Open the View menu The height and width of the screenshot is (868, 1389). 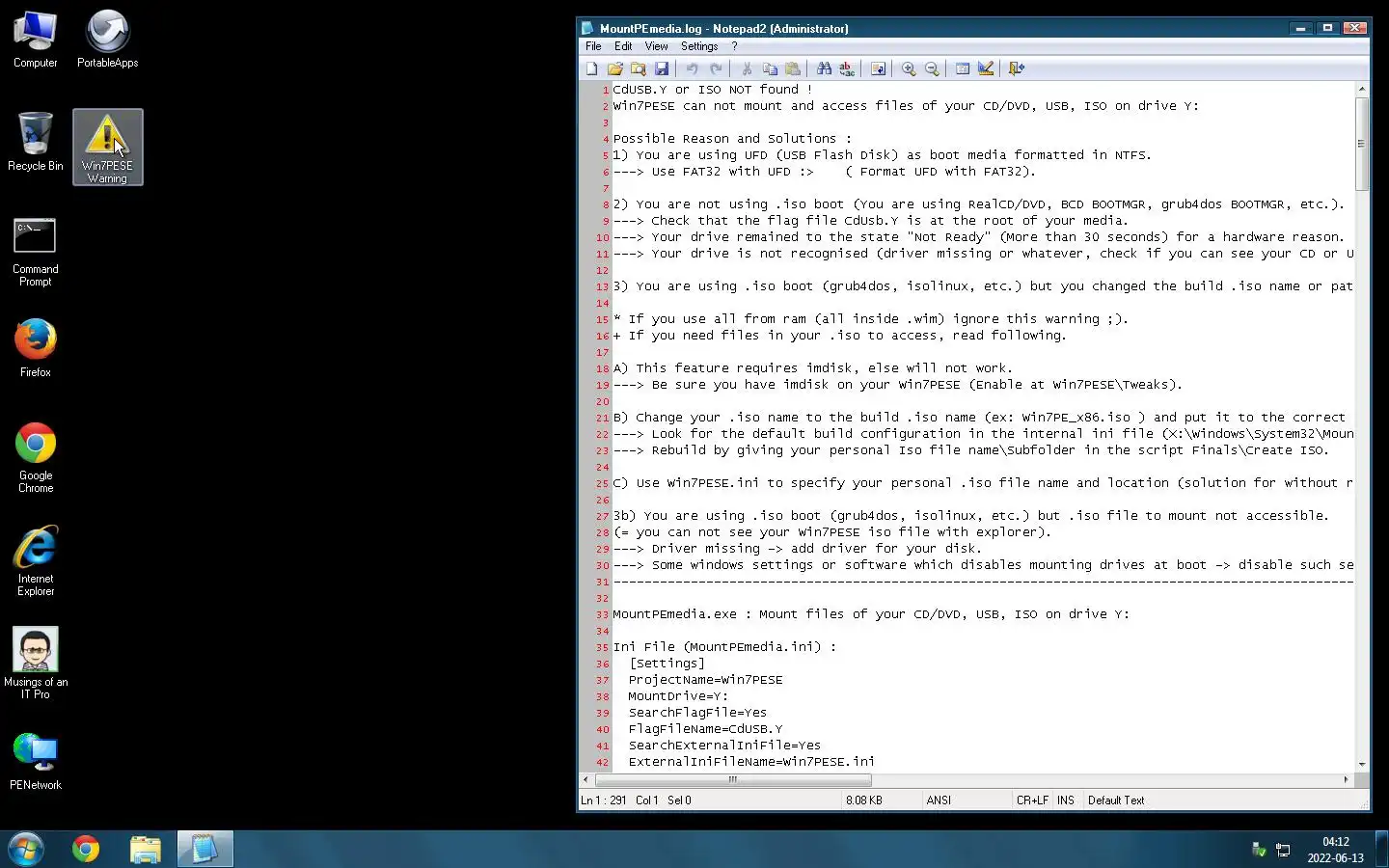[656, 46]
